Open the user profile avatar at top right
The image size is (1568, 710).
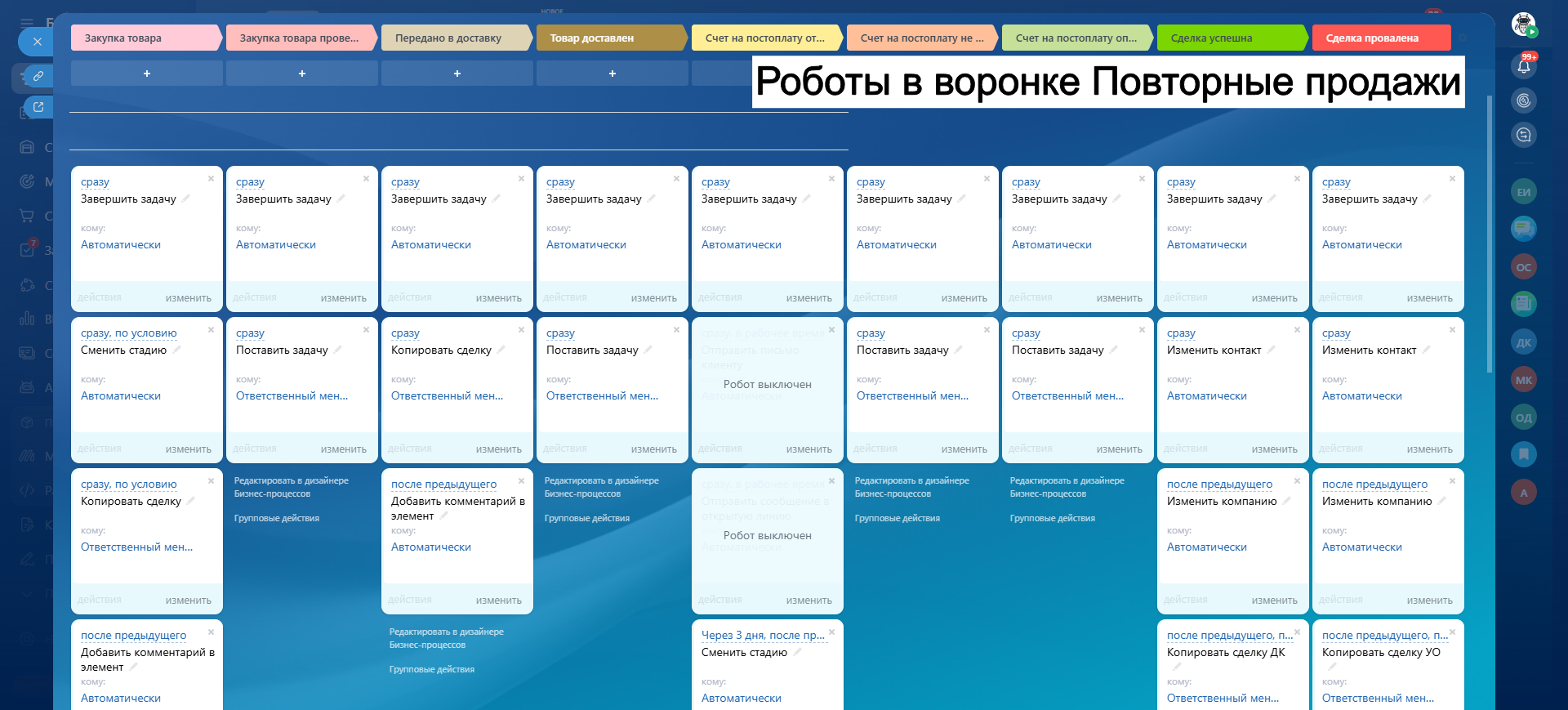coord(1523,25)
